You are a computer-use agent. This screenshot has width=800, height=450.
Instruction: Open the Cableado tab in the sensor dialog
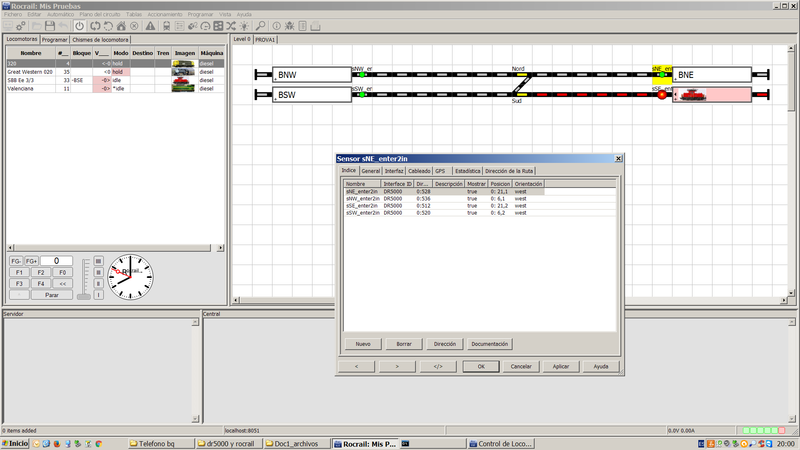pos(419,171)
